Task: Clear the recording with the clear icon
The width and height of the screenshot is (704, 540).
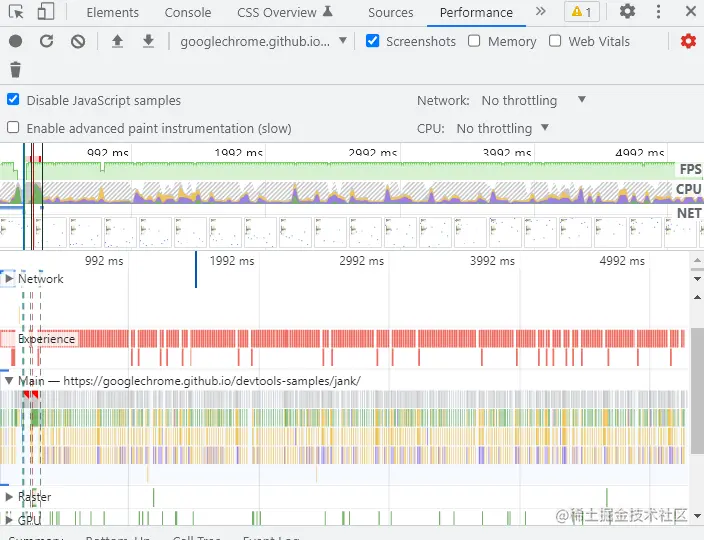Action: 78,42
